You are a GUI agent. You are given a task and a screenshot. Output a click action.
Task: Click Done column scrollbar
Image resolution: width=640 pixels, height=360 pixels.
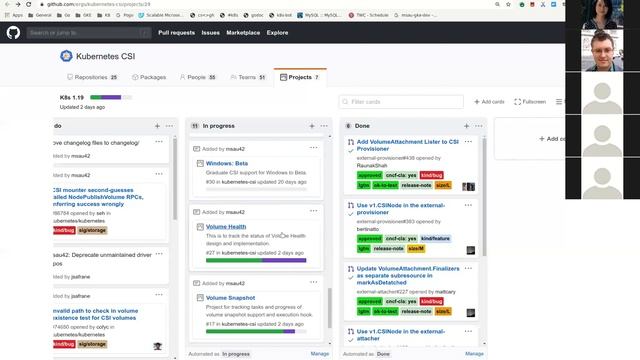484,197
